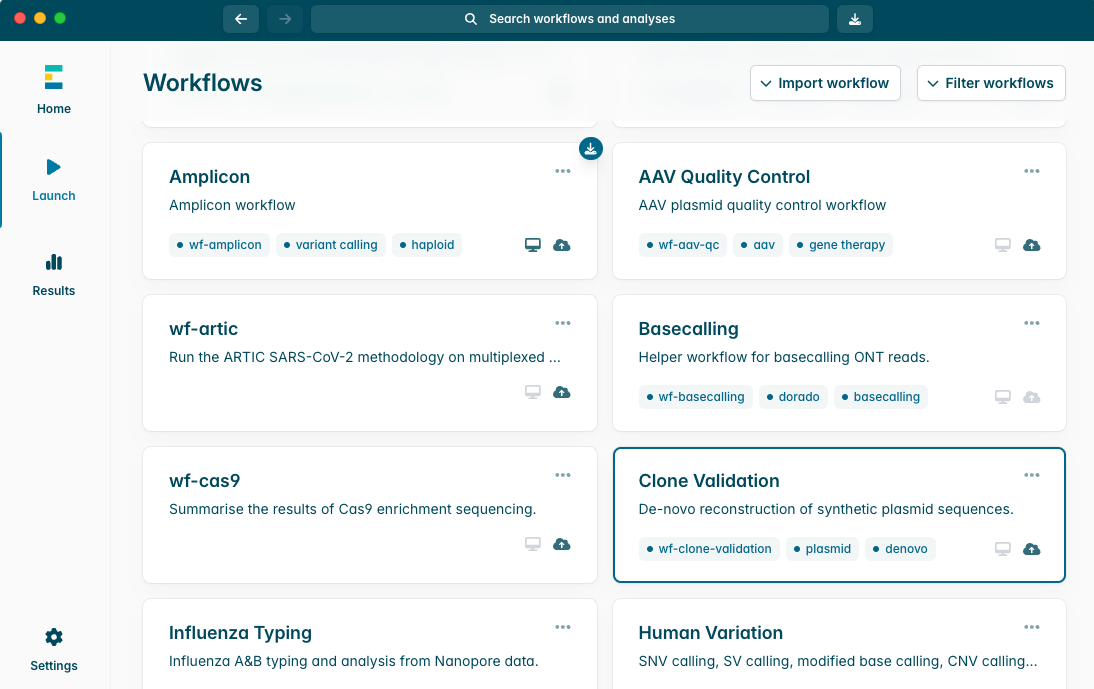Click the download badge on the Amplicon card
Screen dimensions: 1094x689
(591, 148)
